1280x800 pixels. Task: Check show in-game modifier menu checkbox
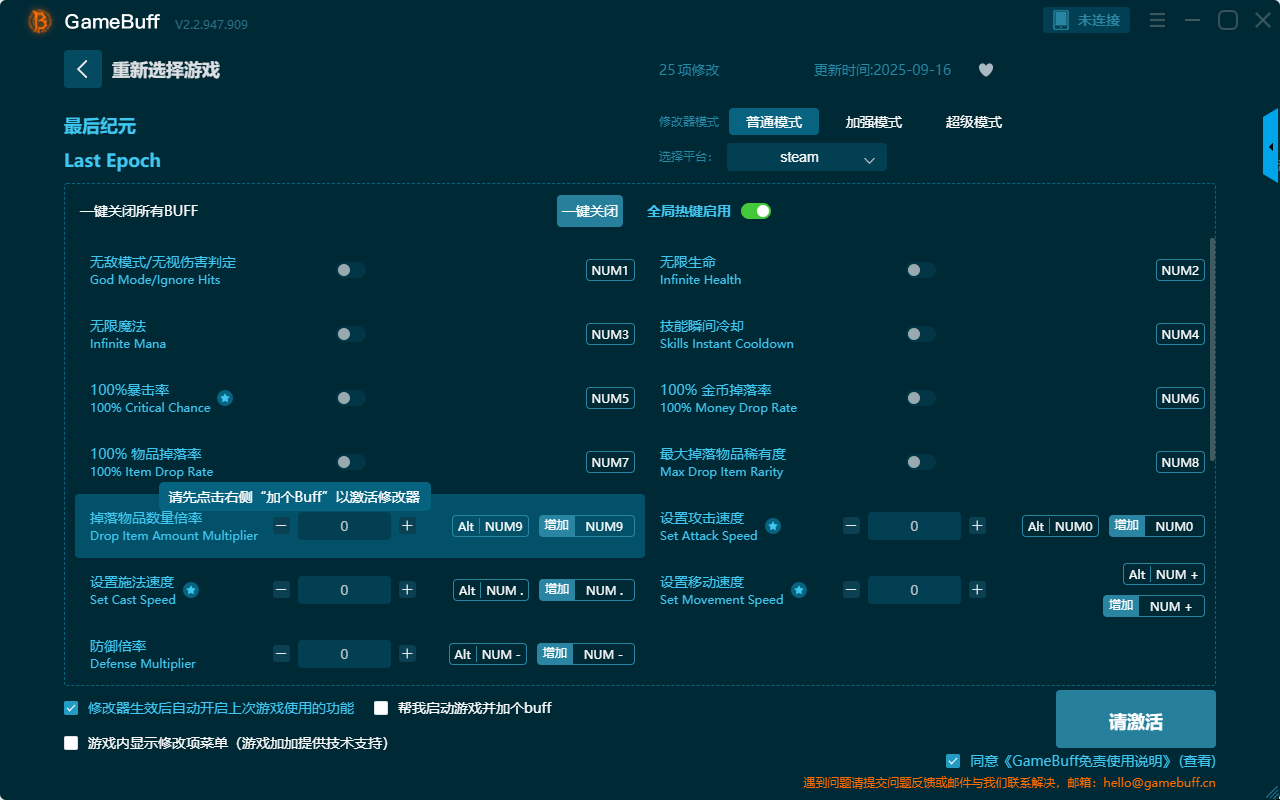click(x=71, y=743)
